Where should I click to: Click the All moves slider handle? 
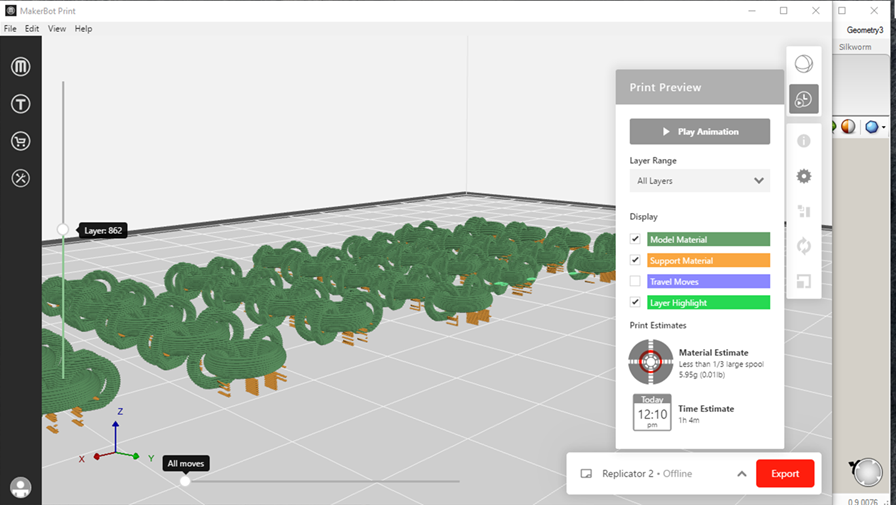185,481
